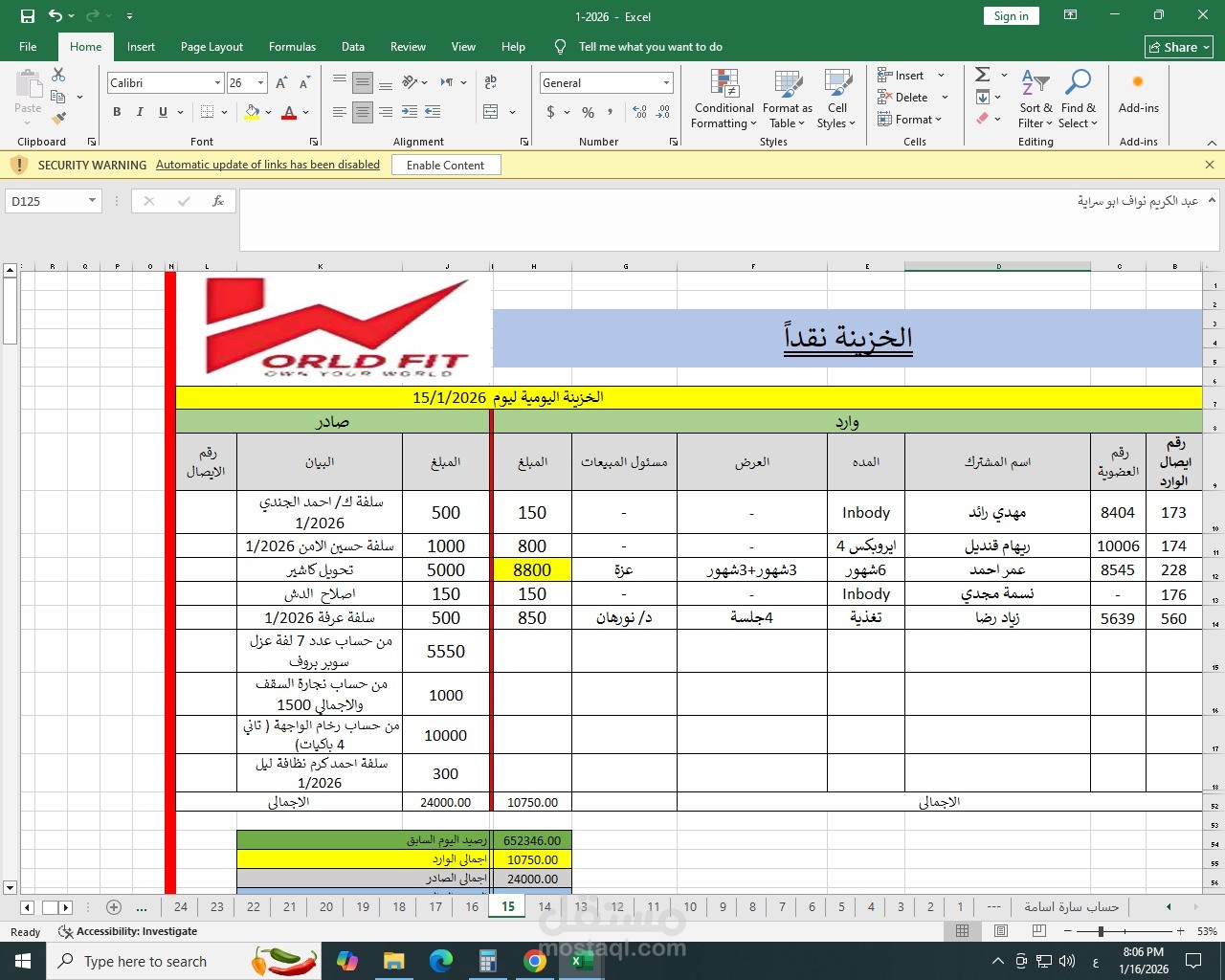The image size is (1225, 980).
Task: Click the Cut scissors icon
Action: [58, 75]
